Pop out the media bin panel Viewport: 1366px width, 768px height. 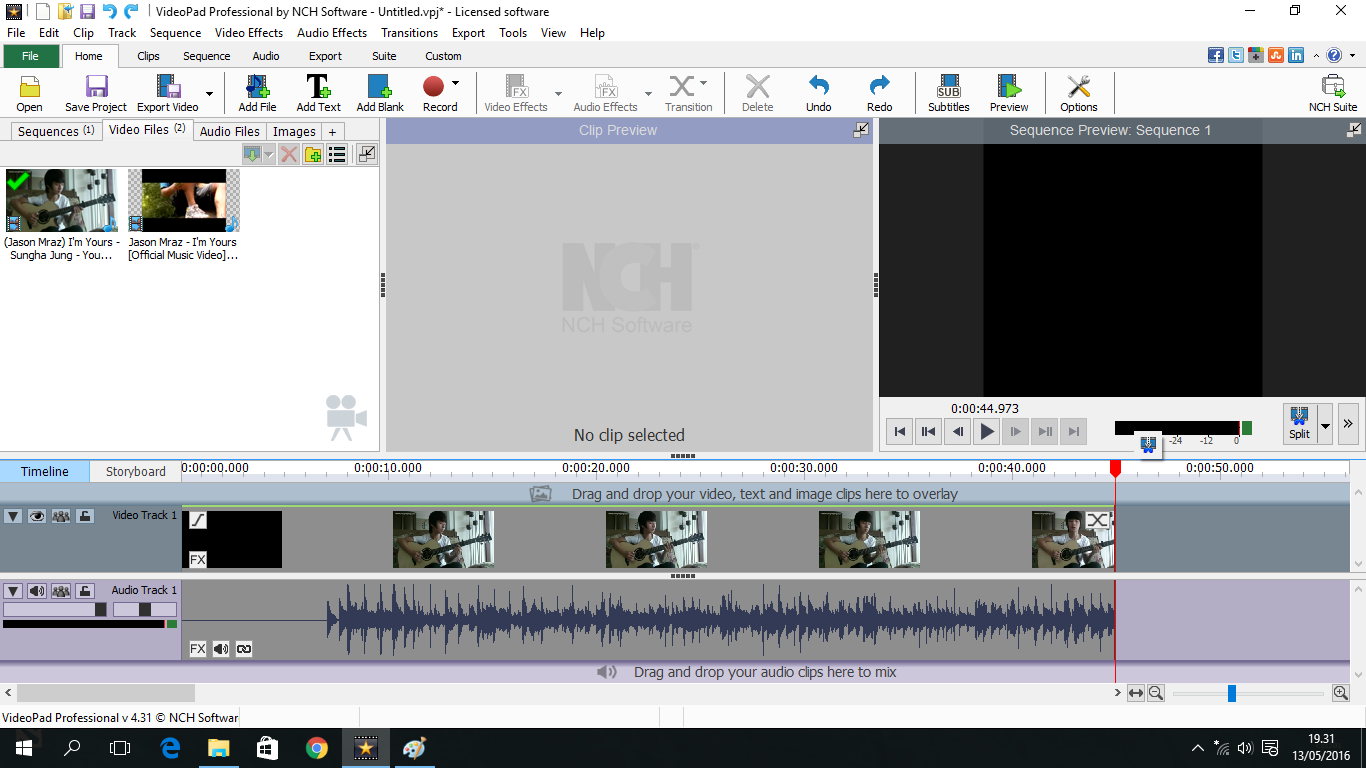pos(366,154)
